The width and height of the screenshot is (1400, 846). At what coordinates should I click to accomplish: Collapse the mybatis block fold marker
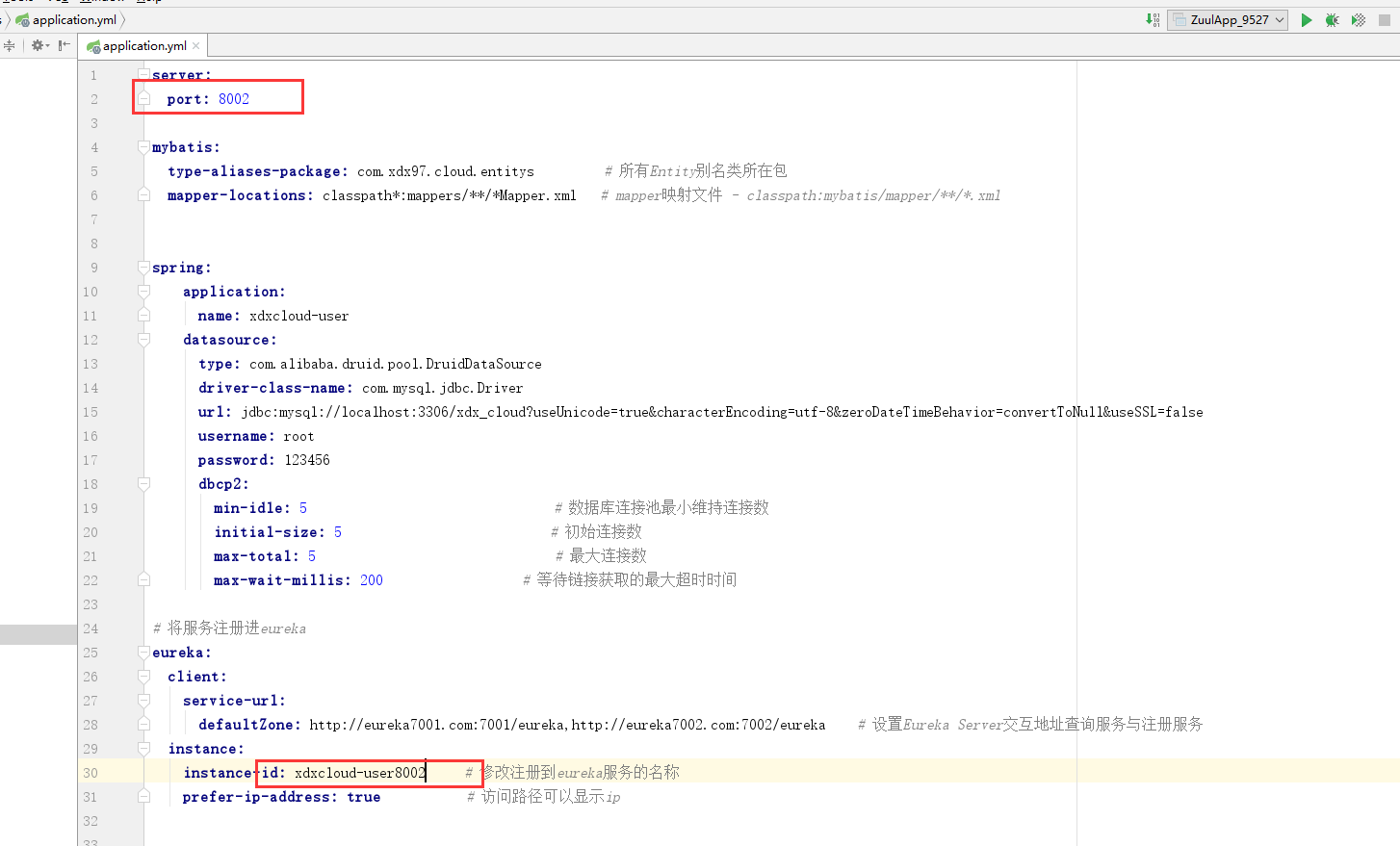(x=143, y=147)
